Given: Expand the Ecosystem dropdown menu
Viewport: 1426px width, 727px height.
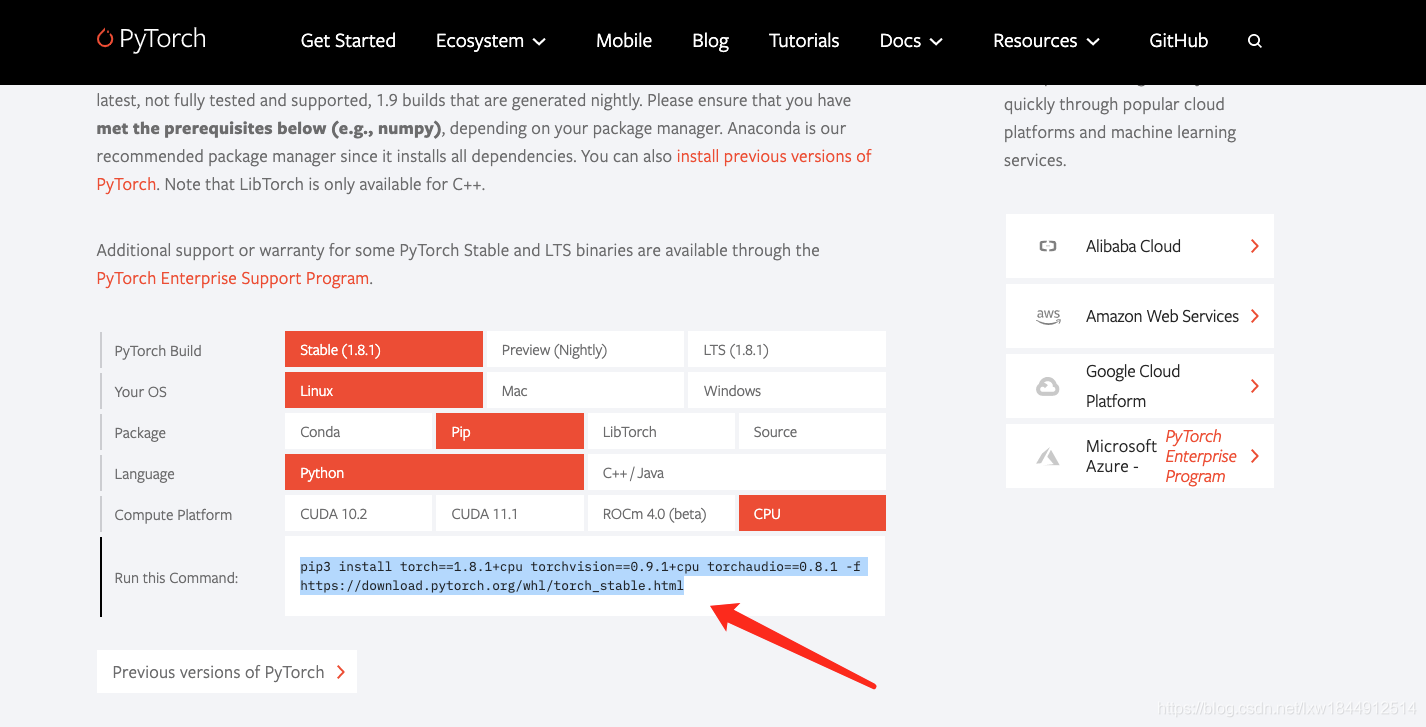Looking at the screenshot, I should pos(491,41).
